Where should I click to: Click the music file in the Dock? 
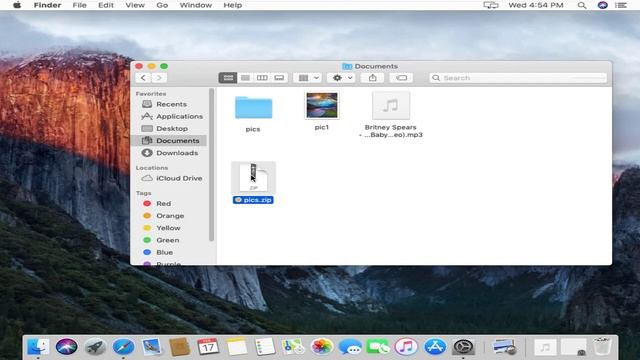pyautogui.click(x=545, y=347)
